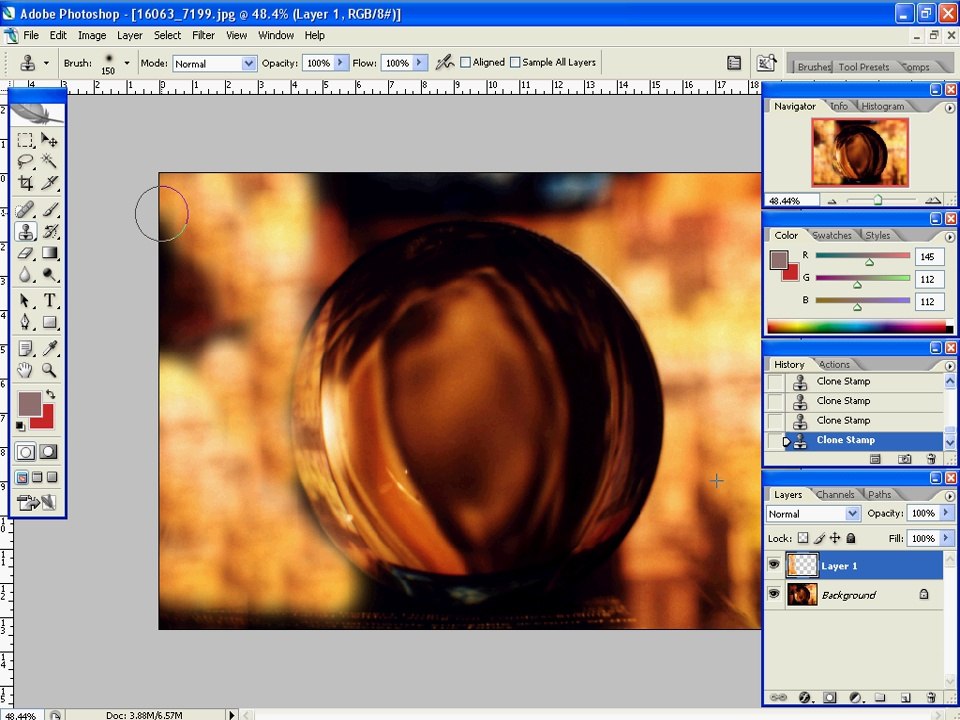Select the Crop tool
The height and width of the screenshot is (720, 960).
(25, 182)
